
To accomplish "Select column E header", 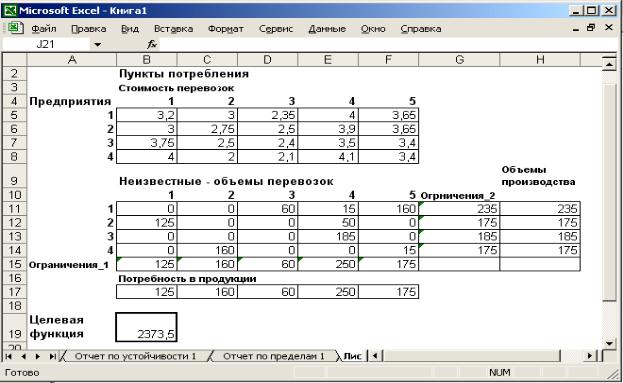I will (328, 60).
